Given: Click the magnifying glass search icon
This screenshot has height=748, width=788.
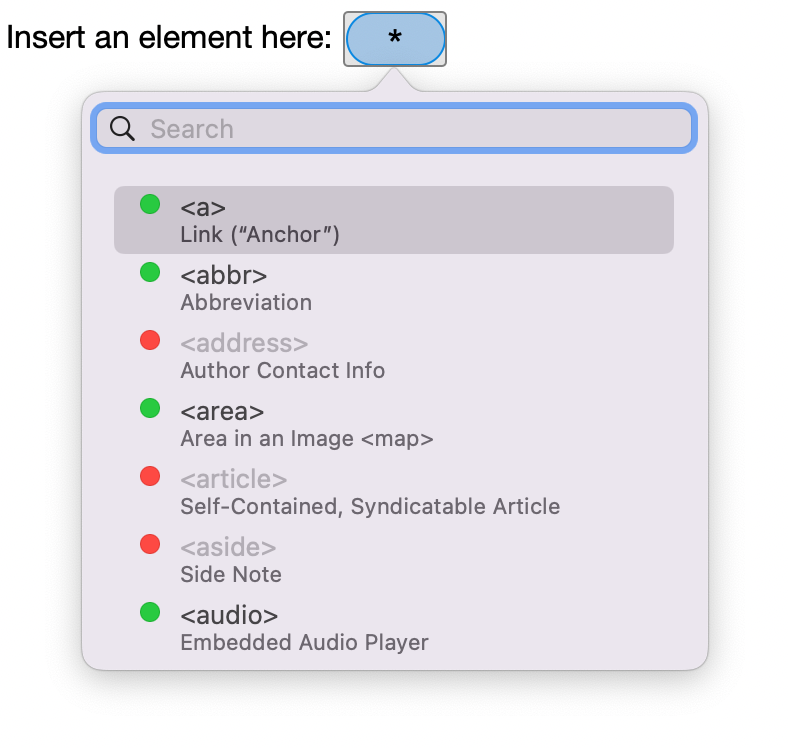Looking at the screenshot, I should point(122,129).
